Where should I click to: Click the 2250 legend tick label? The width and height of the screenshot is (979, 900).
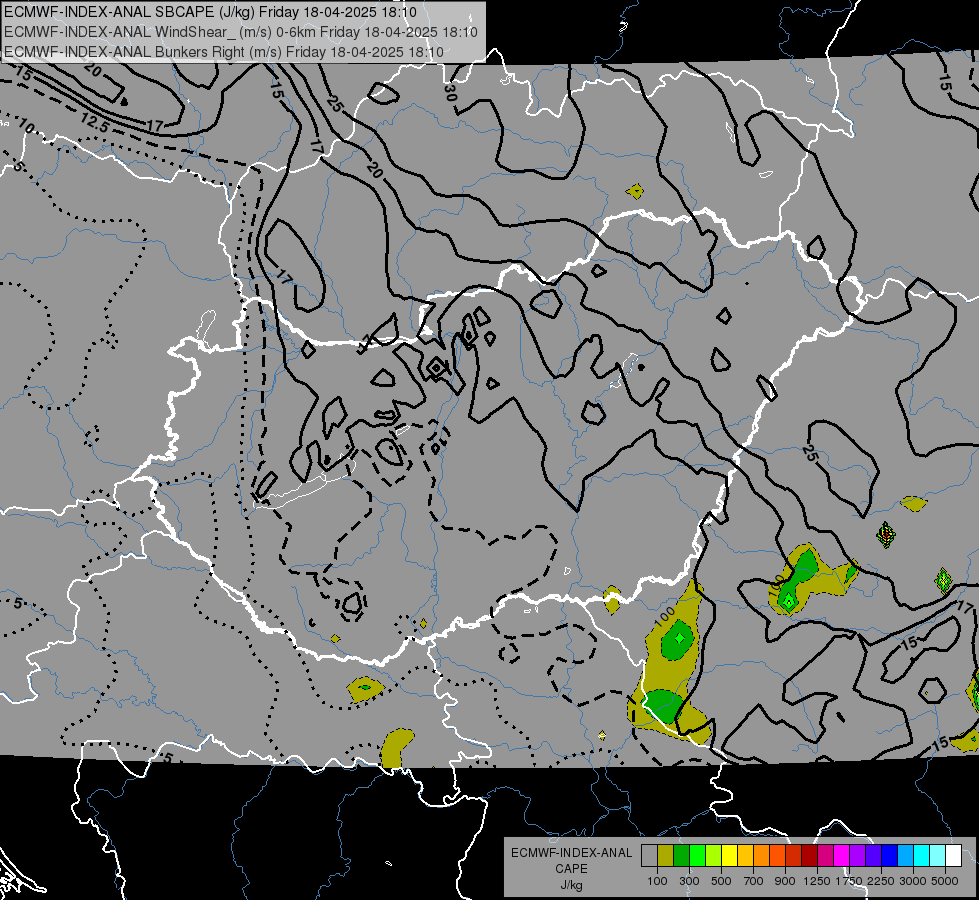point(881,881)
